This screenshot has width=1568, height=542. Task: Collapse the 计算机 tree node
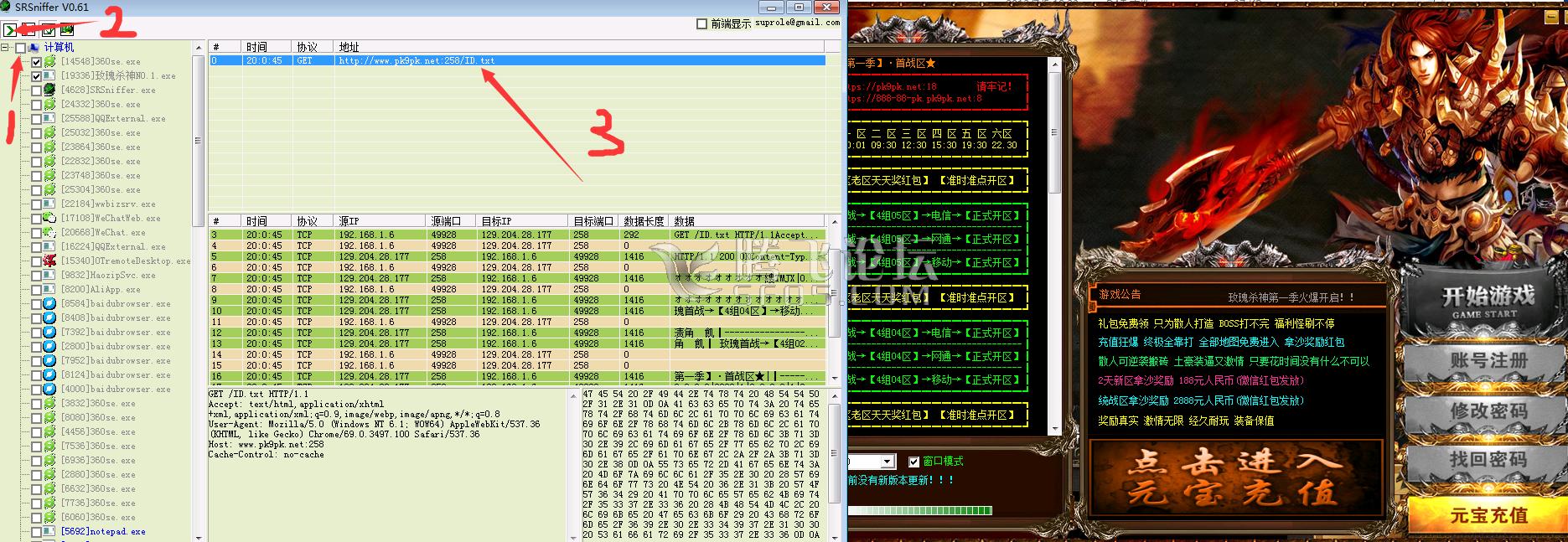click(6, 48)
